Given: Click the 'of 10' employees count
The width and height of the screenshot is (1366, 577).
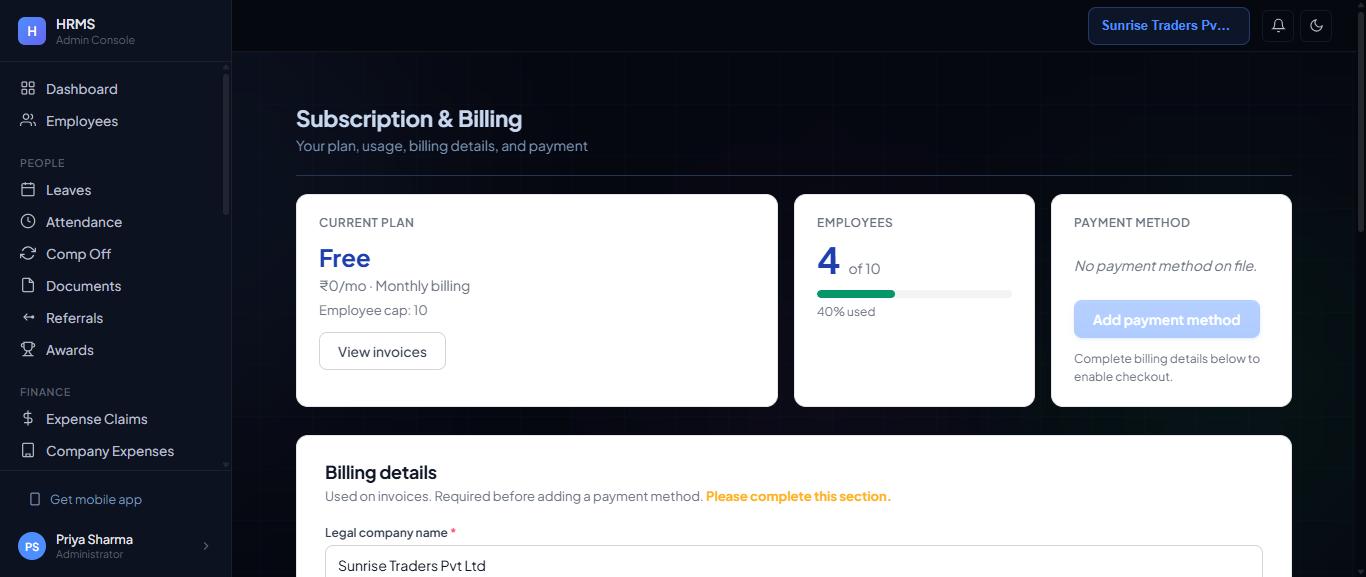Looking at the screenshot, I should (x=864, y=269).
